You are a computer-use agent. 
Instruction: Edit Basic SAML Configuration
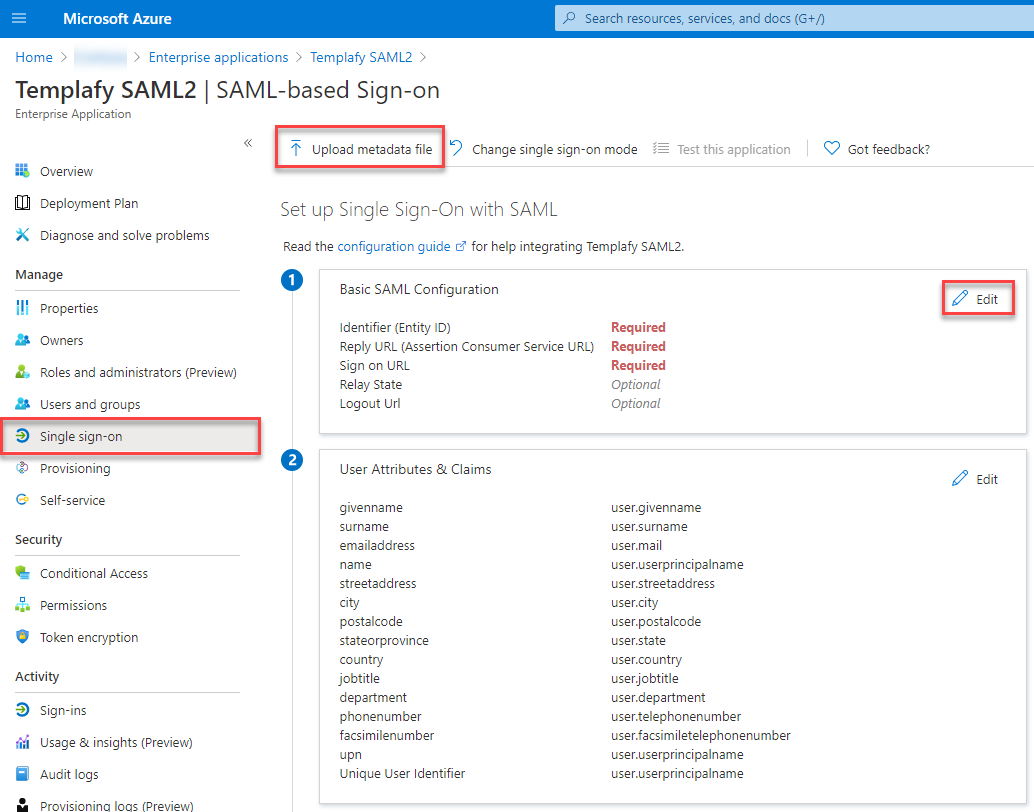(x=978, y=297)
